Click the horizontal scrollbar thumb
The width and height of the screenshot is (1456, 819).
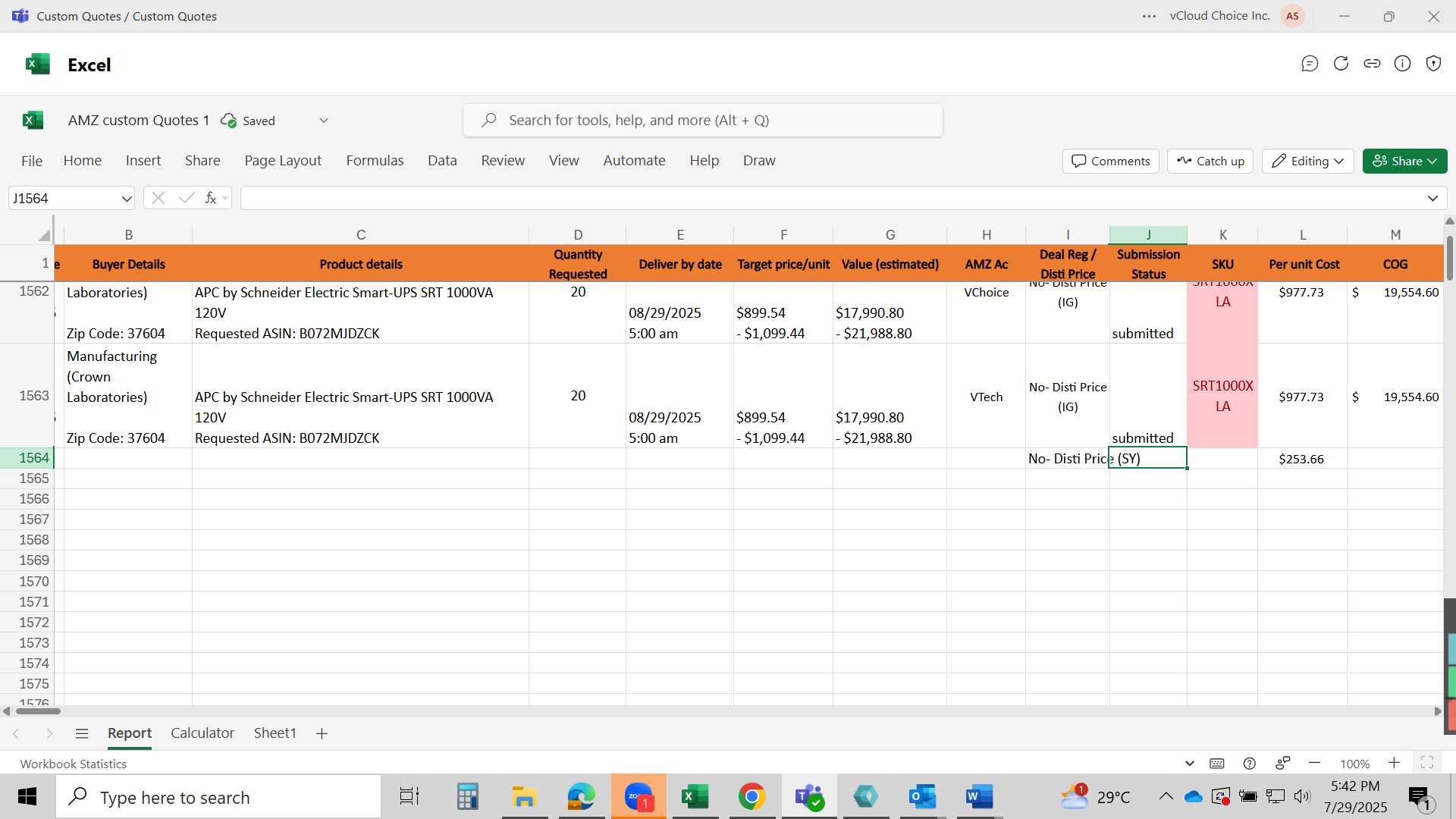coord(38,711)
